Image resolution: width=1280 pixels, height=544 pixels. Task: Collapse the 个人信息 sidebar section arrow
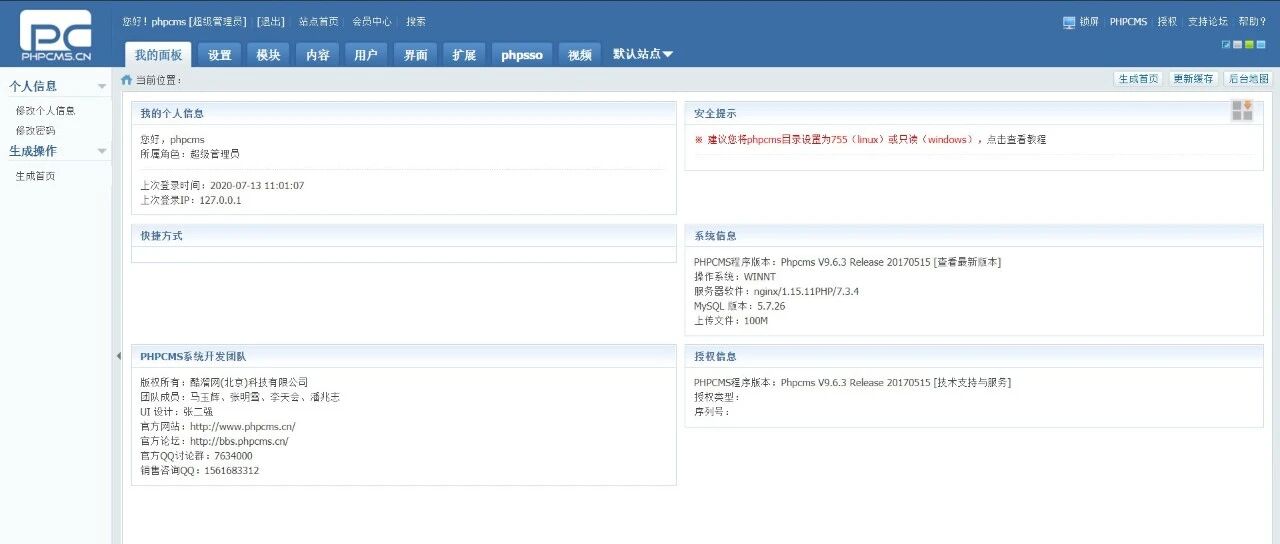[x=101, y=87]
